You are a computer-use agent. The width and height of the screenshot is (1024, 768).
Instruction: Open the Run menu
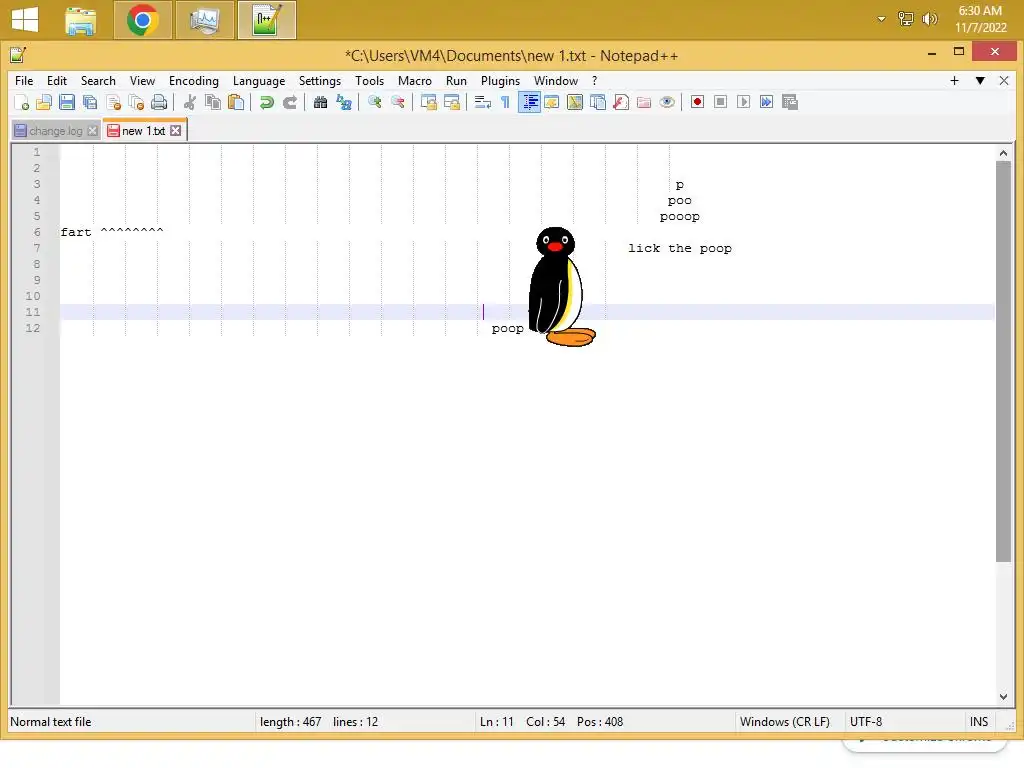click(456, 81)
